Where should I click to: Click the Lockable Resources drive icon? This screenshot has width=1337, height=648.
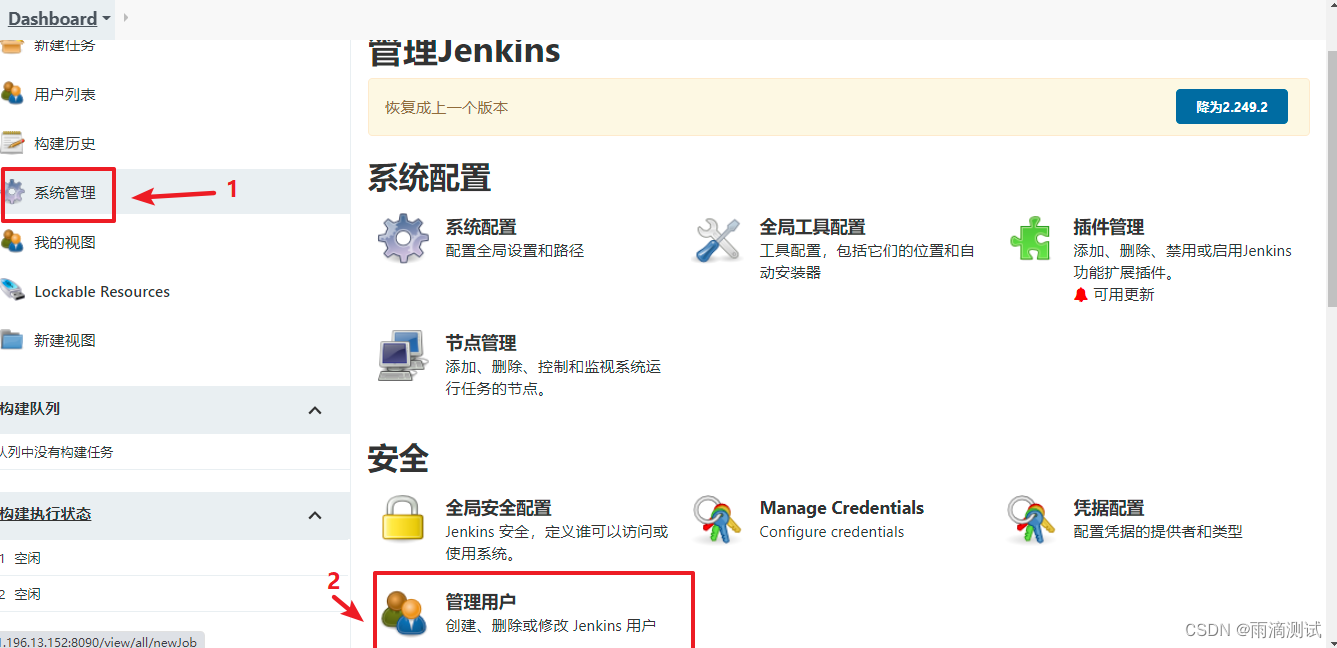(12, 291)
